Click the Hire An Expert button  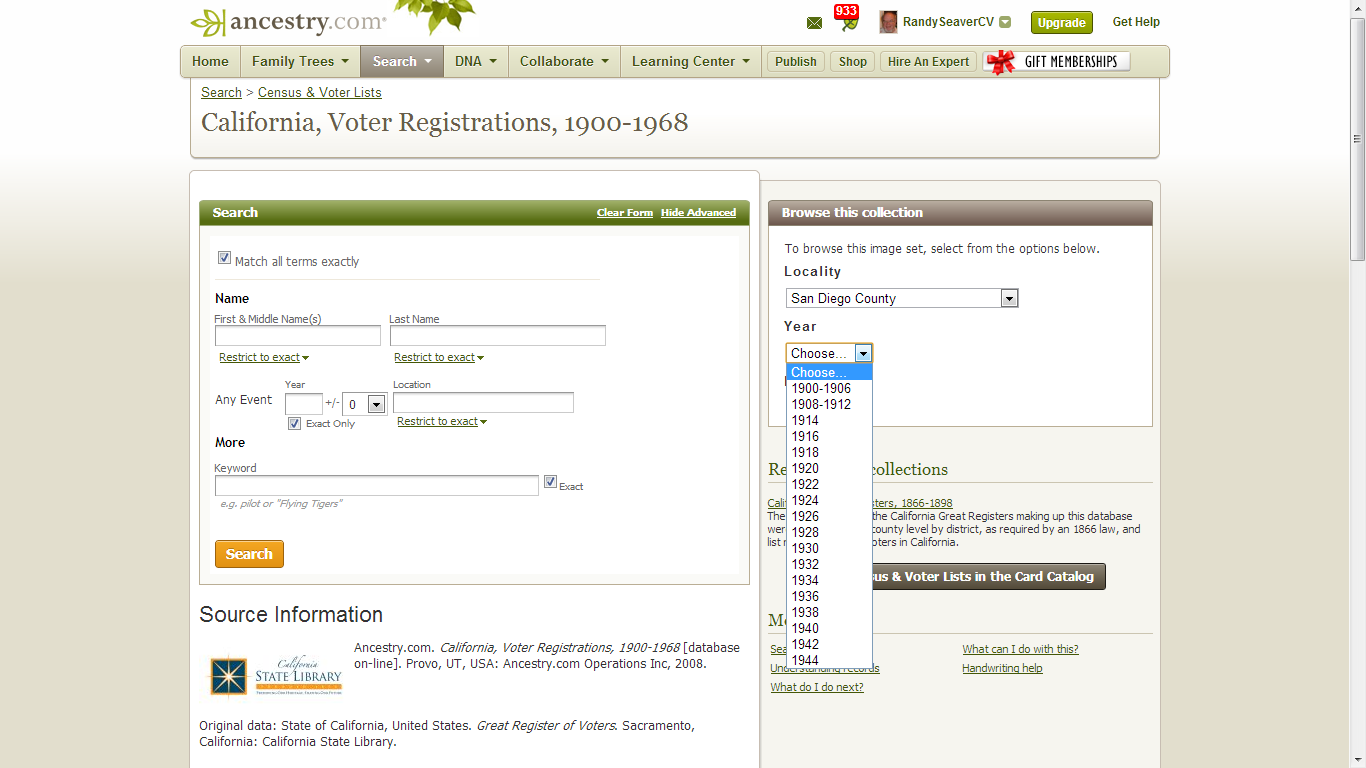tap(928, 61)
